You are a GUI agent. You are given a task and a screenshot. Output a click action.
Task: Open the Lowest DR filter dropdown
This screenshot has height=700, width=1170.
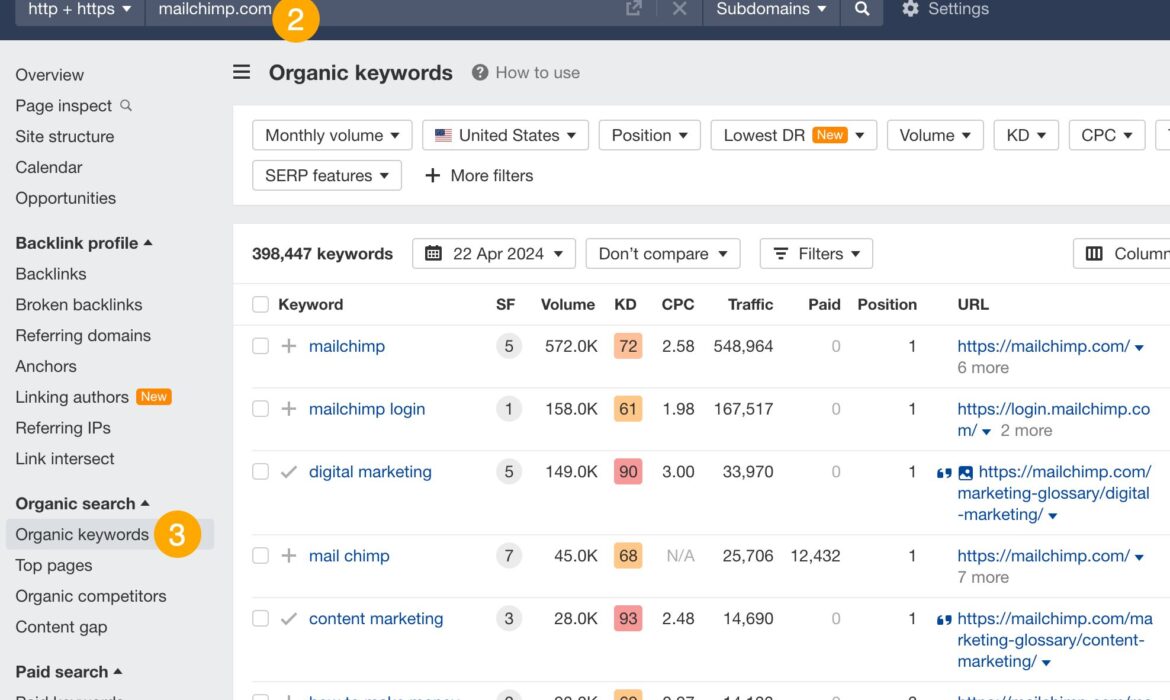coord(793,135)
